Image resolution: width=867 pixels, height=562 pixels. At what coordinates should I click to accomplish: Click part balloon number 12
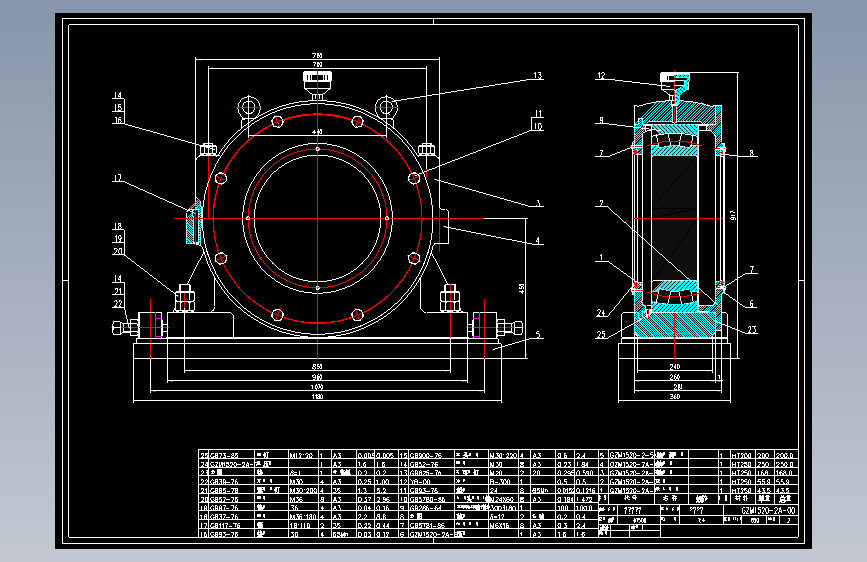click(x=601, y=76)
